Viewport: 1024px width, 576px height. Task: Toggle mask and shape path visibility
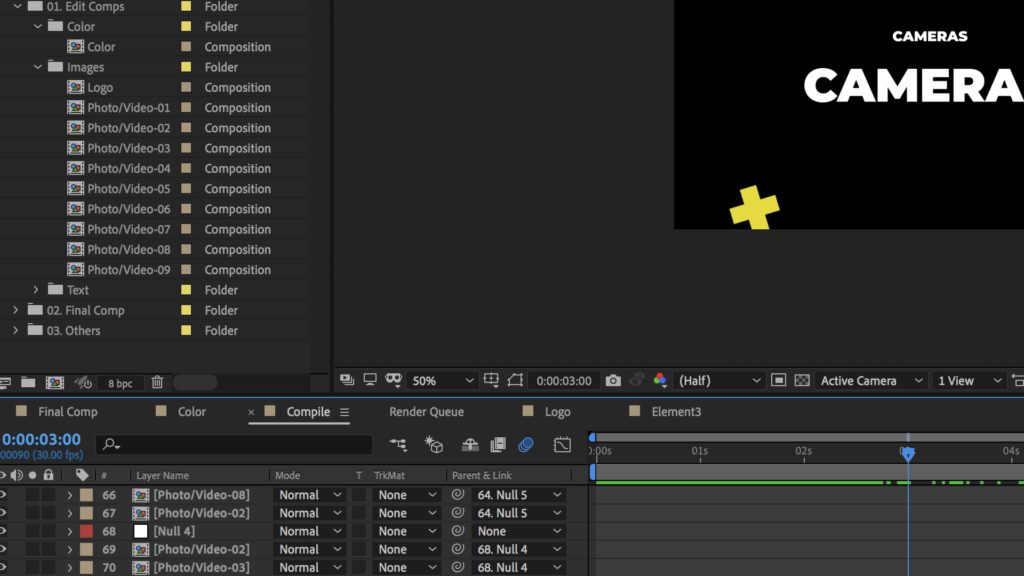point(515,381)
